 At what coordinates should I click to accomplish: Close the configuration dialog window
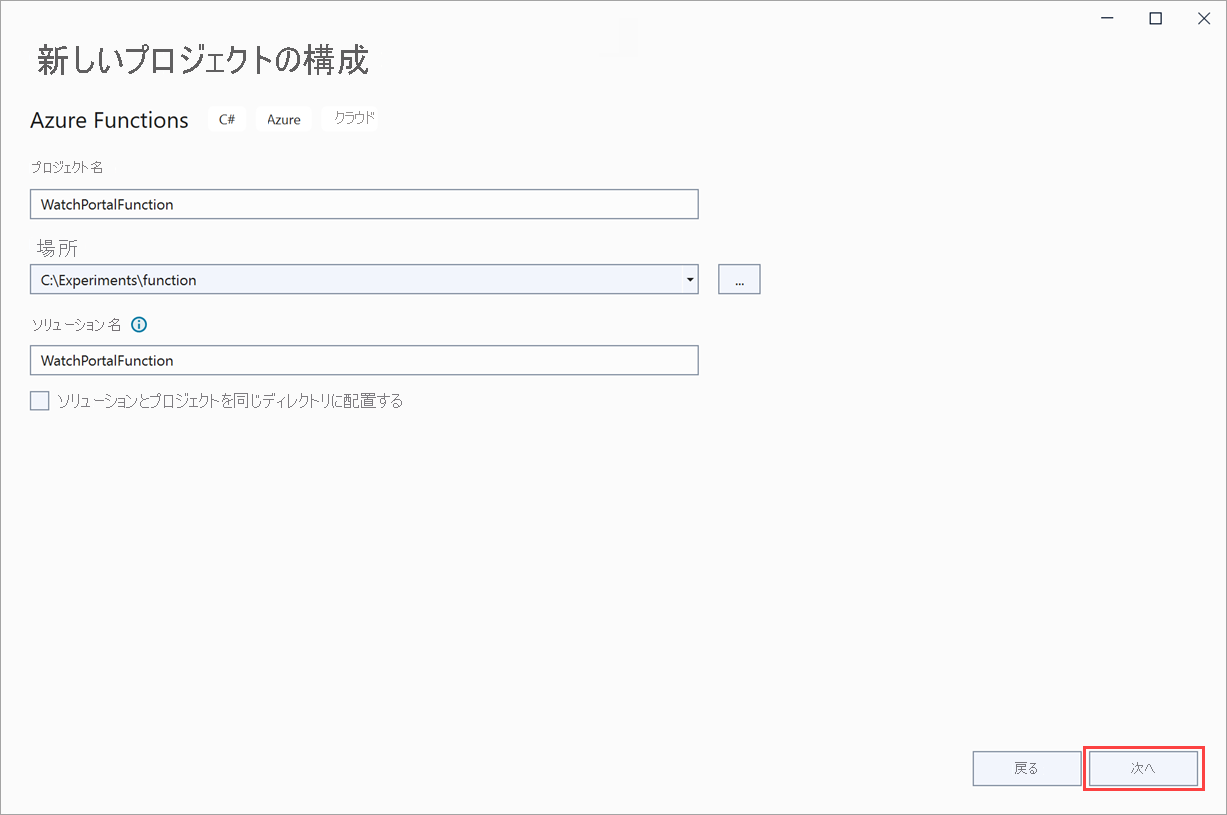[1203, 18]
